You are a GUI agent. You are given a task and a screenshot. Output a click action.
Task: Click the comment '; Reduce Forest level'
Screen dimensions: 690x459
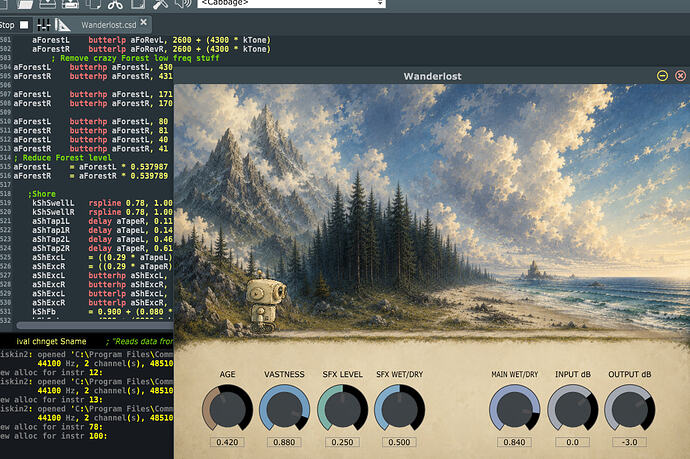pyautogui.click(x=62, y=158)
